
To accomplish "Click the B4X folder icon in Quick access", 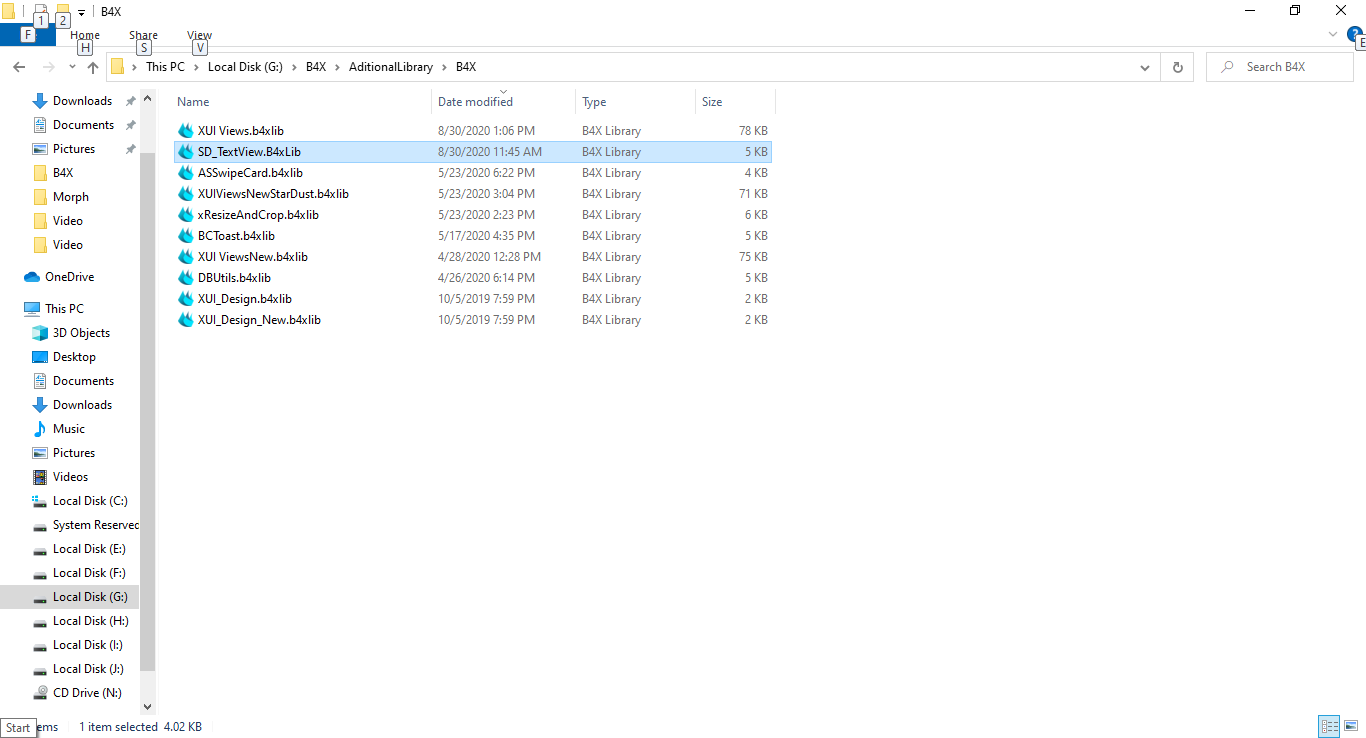I will click(40, 173).
